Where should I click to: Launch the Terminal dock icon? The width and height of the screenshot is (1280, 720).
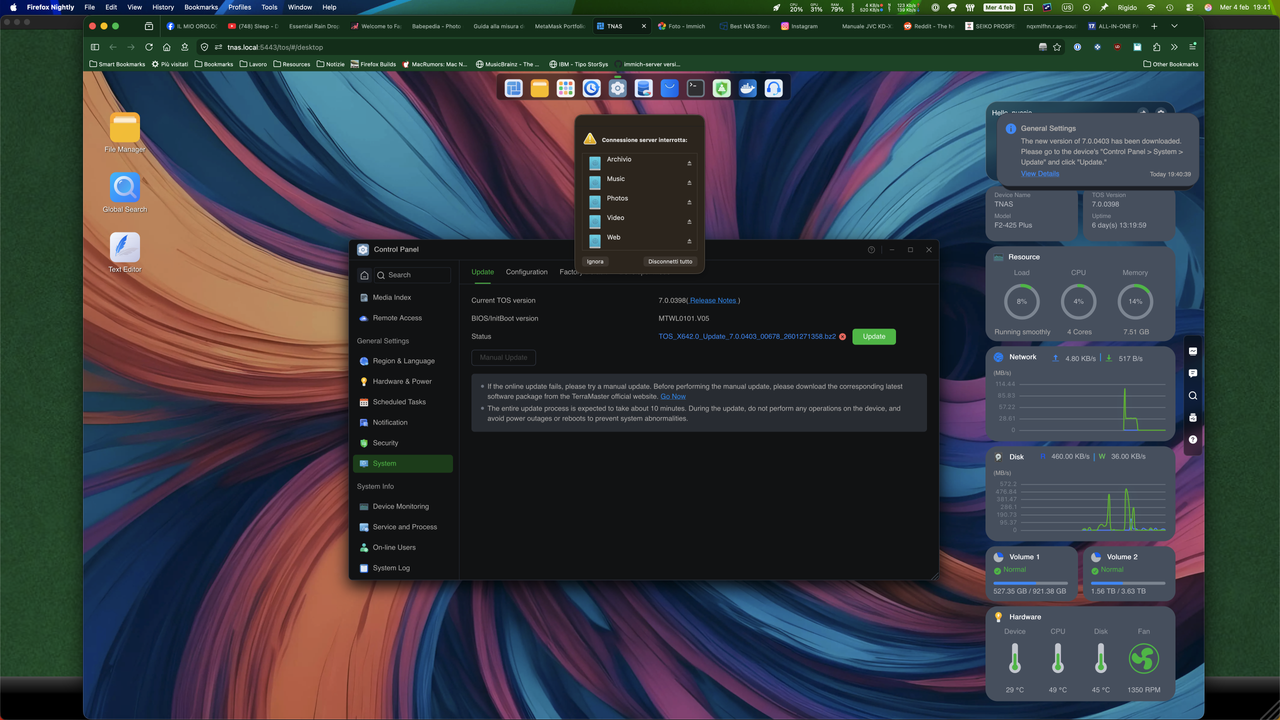(695, 88)
